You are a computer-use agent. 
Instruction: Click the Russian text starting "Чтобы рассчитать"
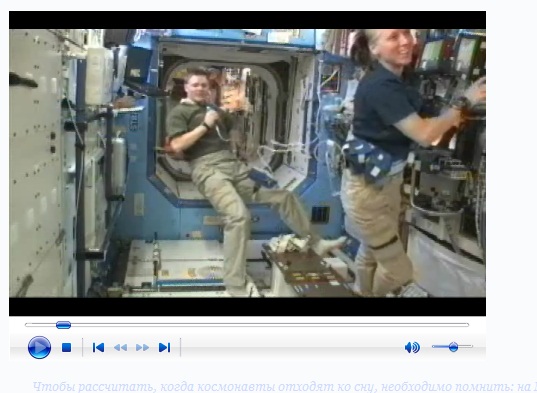[x=281, y=387]
